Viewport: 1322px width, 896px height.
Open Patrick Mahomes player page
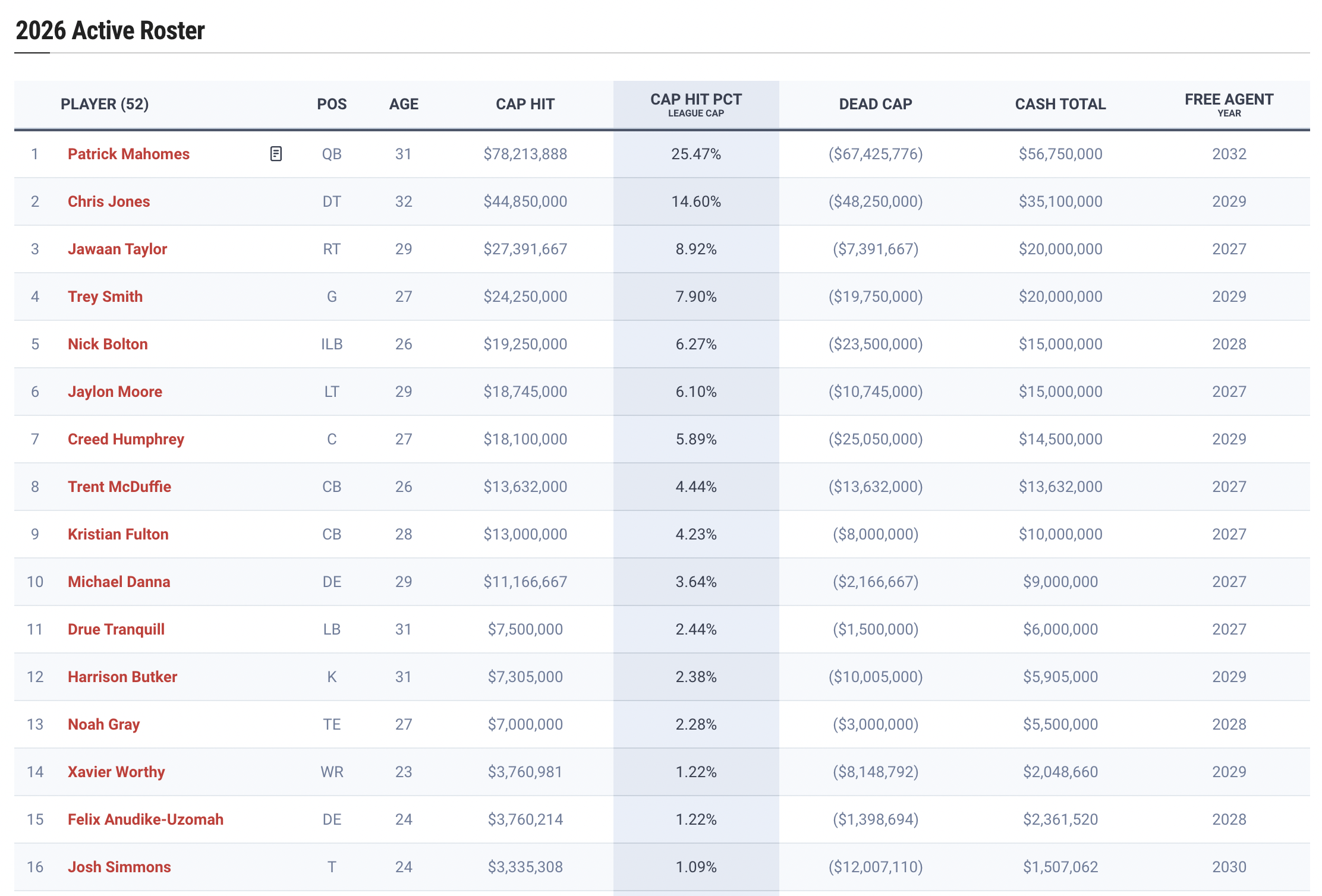point(128,154)
